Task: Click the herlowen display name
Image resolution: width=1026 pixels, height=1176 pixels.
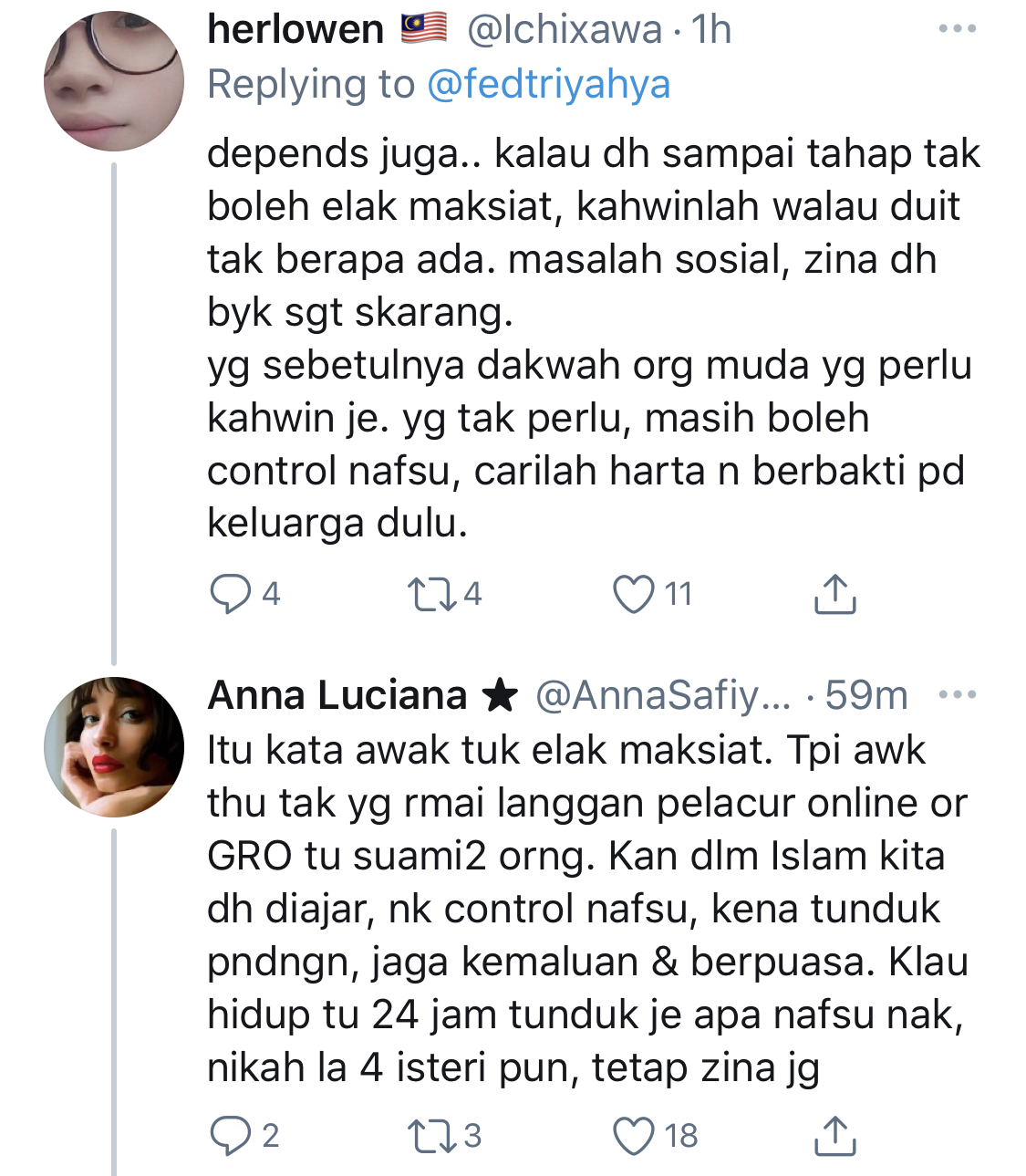Action: click(295, 29)
